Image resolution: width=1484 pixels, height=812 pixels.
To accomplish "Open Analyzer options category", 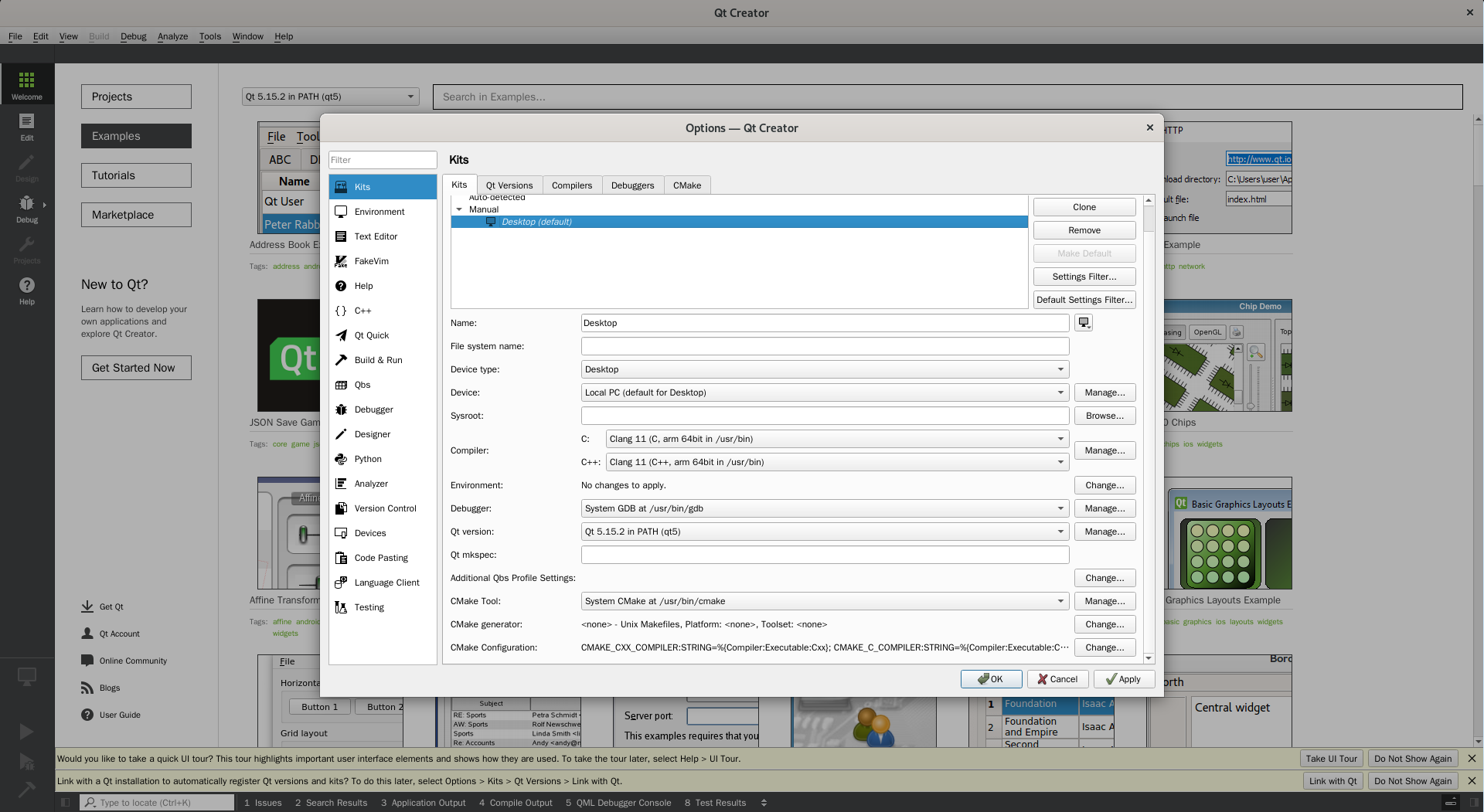I will (x=383, y=484).
